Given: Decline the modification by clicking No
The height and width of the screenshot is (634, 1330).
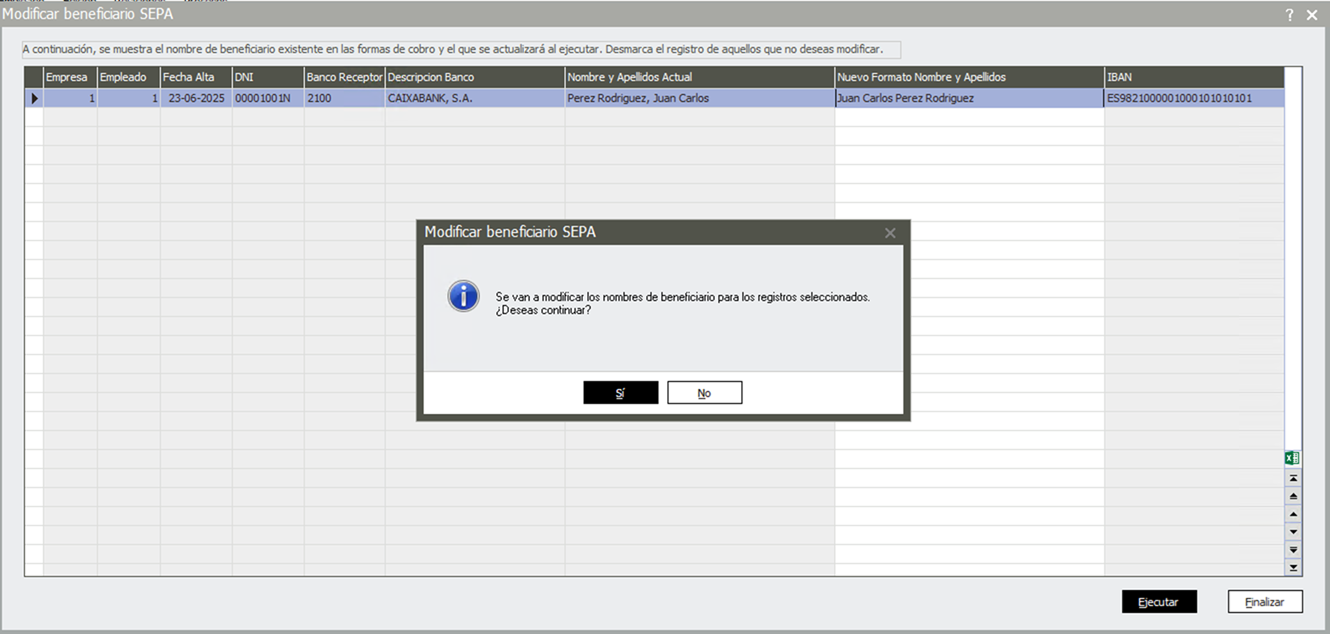Looking at the screenshot, I should click(704, 393).
